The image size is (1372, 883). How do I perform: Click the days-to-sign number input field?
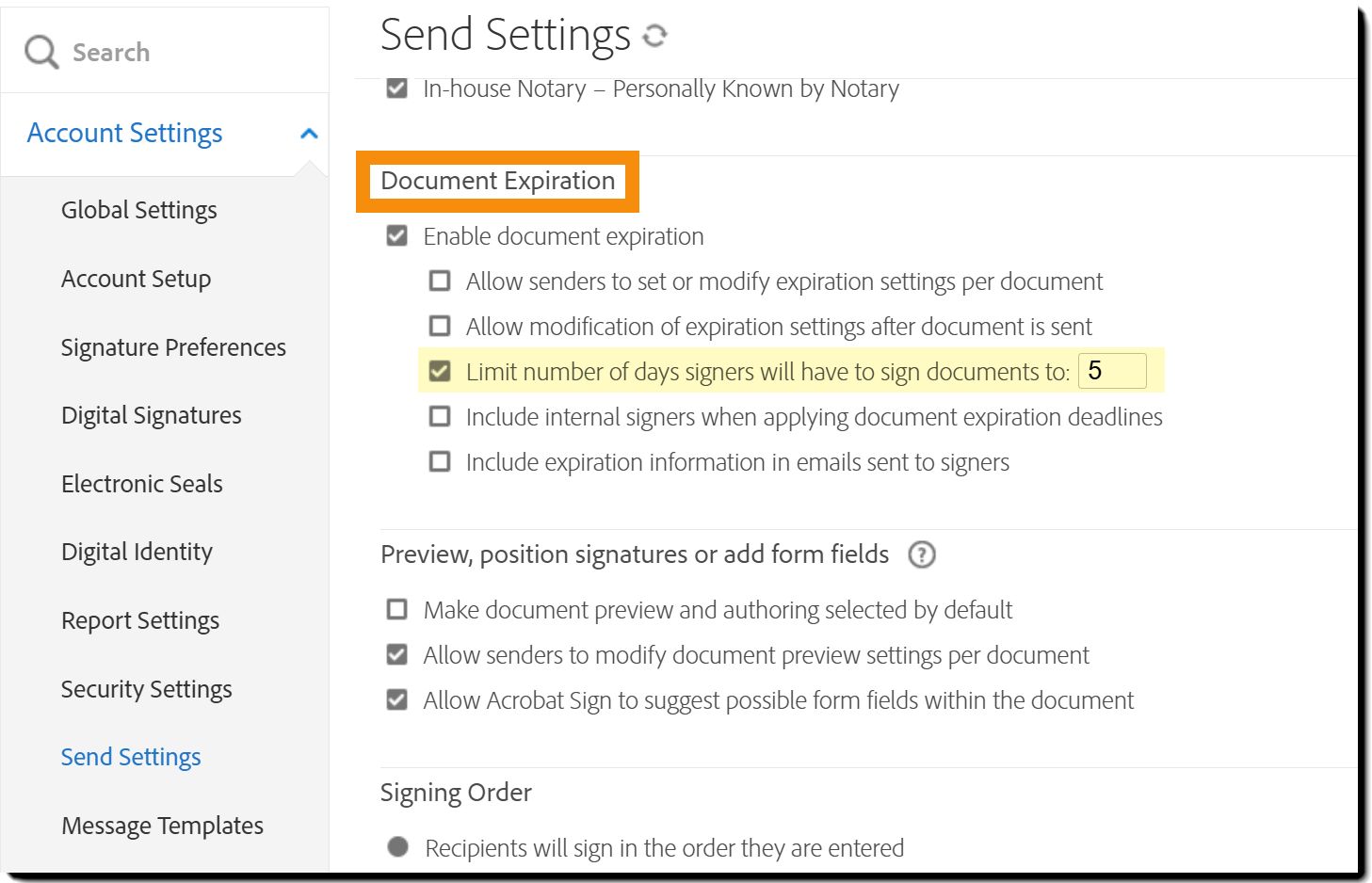(x=1111, y=371)
